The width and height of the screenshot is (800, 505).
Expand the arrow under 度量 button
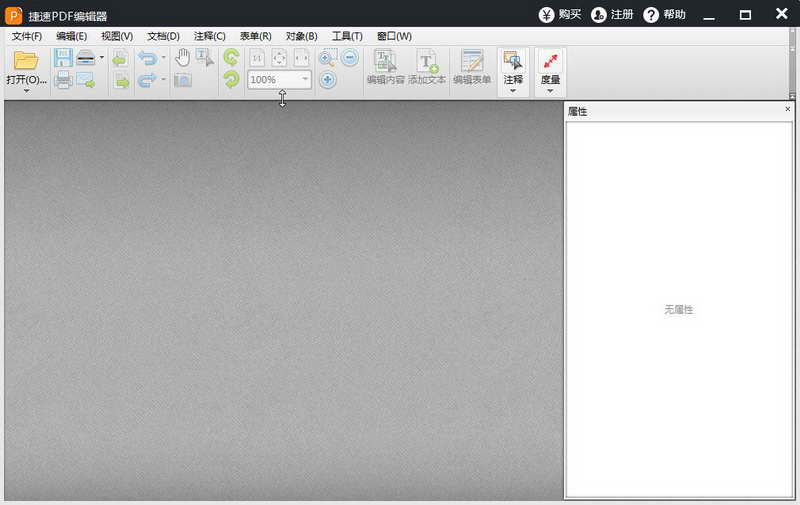click(x=550, y=91)
